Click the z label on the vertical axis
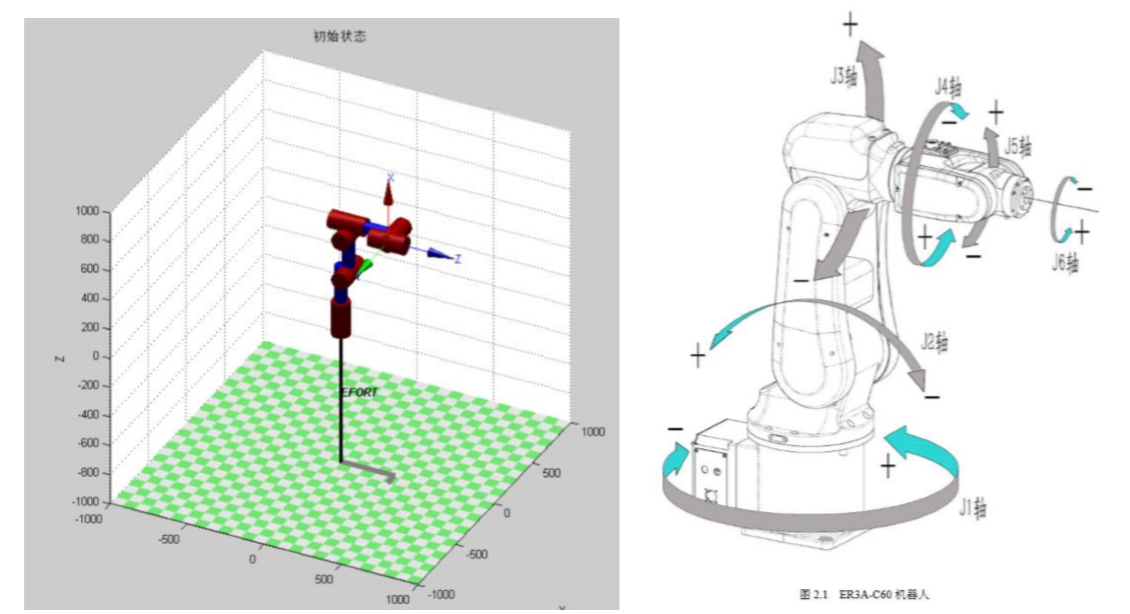The width and height of the screenshot is (1130, 614). (x=61, y=357)
